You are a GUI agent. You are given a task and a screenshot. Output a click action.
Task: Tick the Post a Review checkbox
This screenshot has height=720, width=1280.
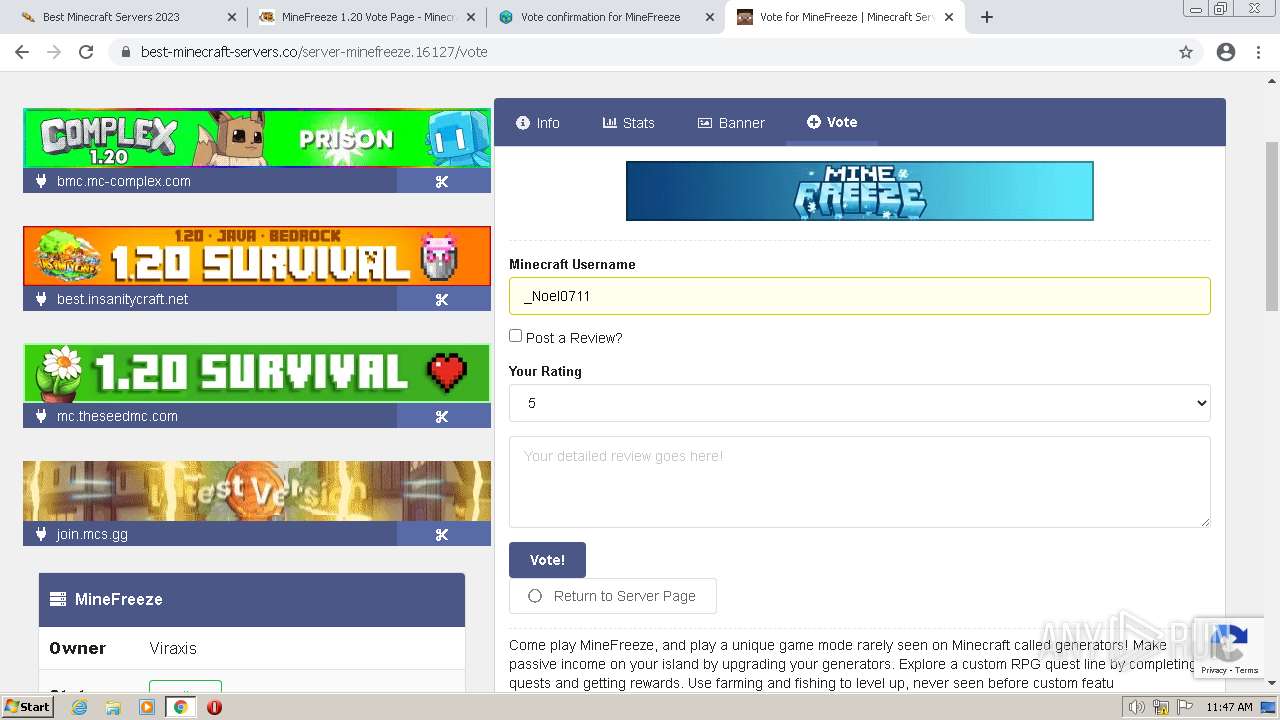(x=515, y=336)
